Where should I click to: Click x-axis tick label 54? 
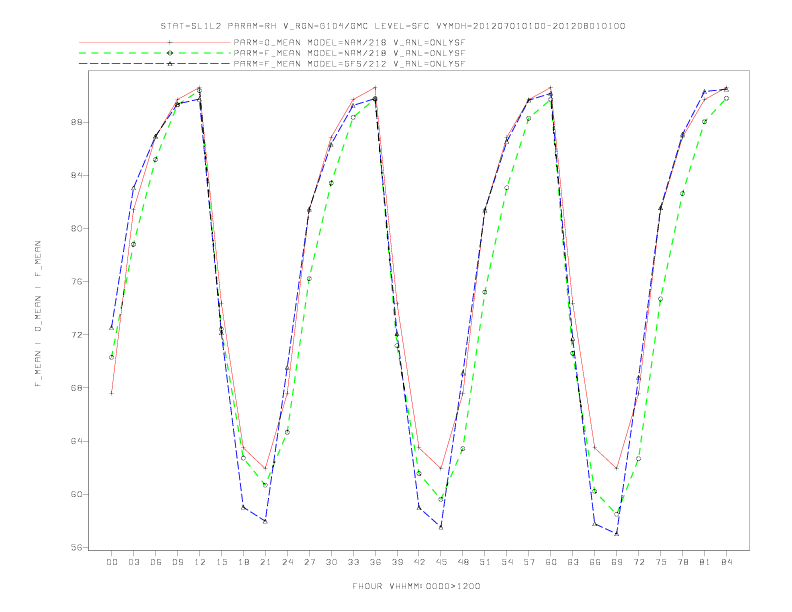tap(507, 562)
